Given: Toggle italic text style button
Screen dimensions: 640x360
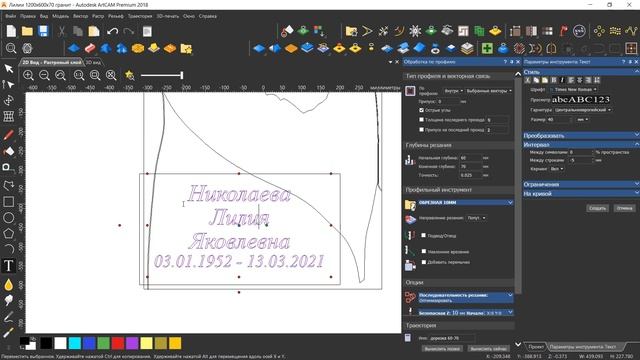Looking at the screenshot, I should point(562,80).
